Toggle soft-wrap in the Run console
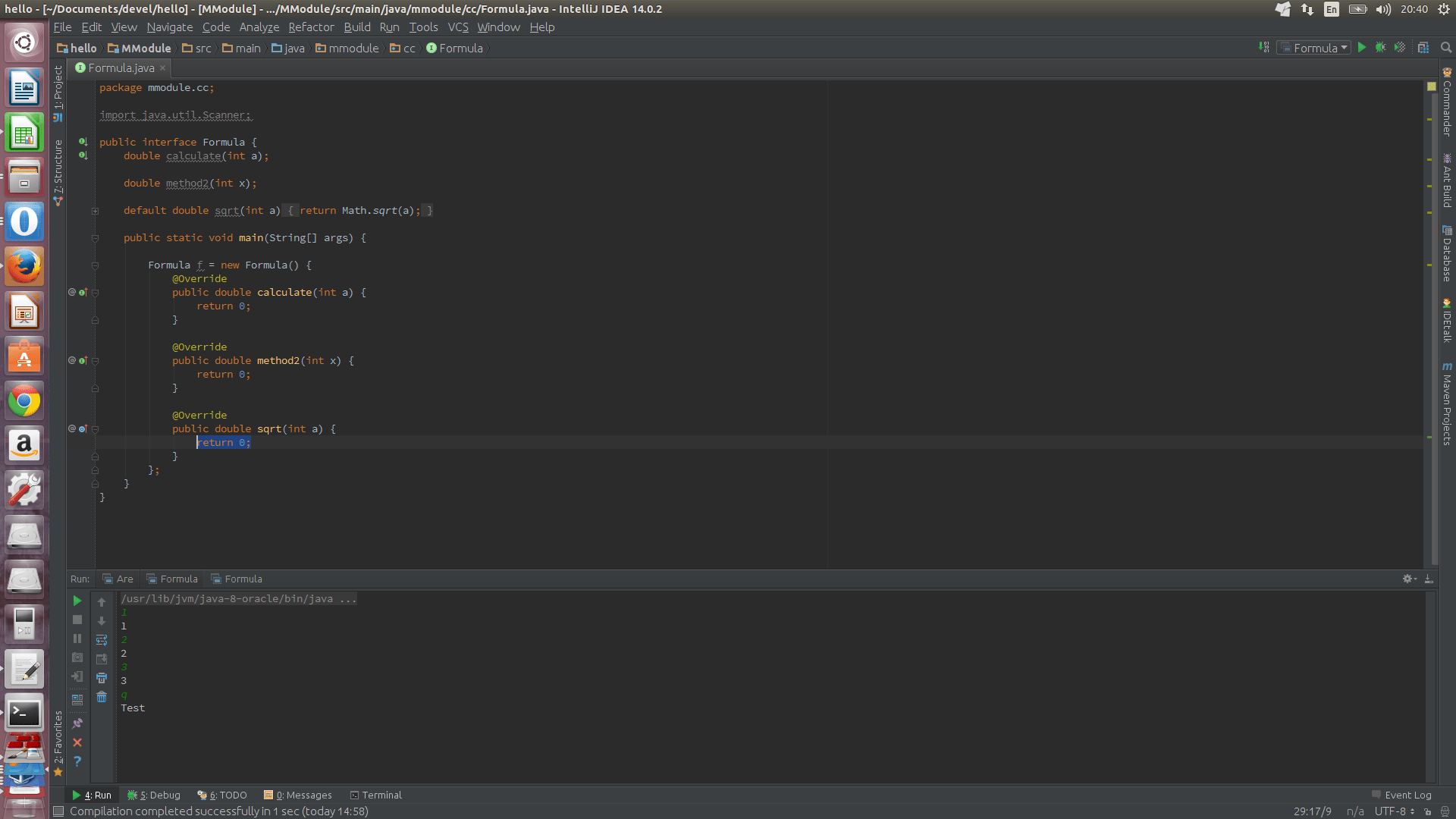The width and height of the screenshot is (1456, 819). tap(102, 640)
